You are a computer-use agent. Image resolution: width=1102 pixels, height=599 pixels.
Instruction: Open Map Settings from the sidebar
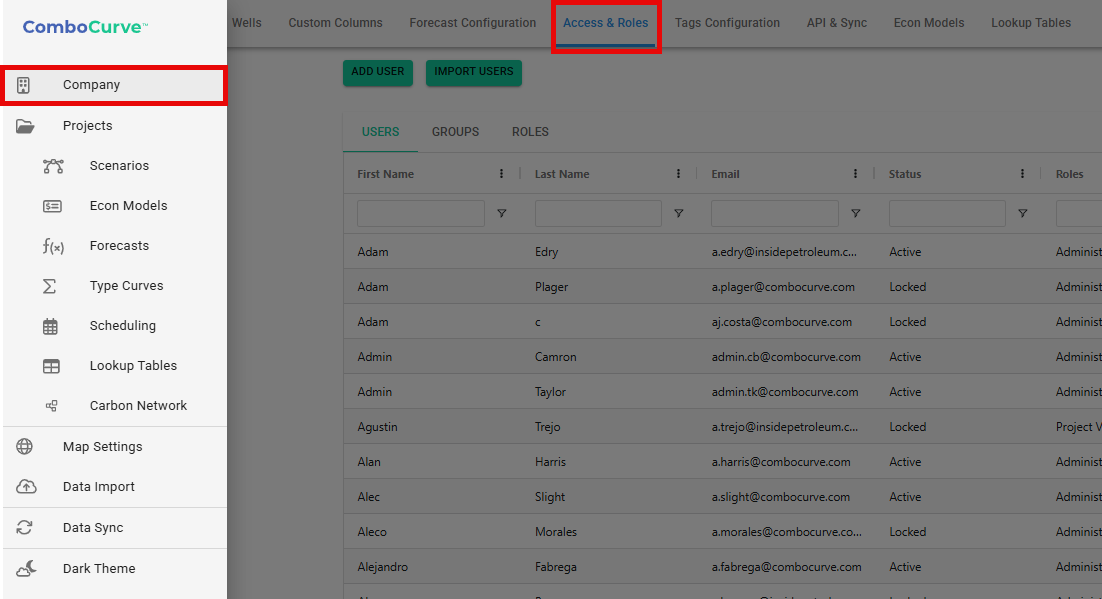[x=102, y=447]
